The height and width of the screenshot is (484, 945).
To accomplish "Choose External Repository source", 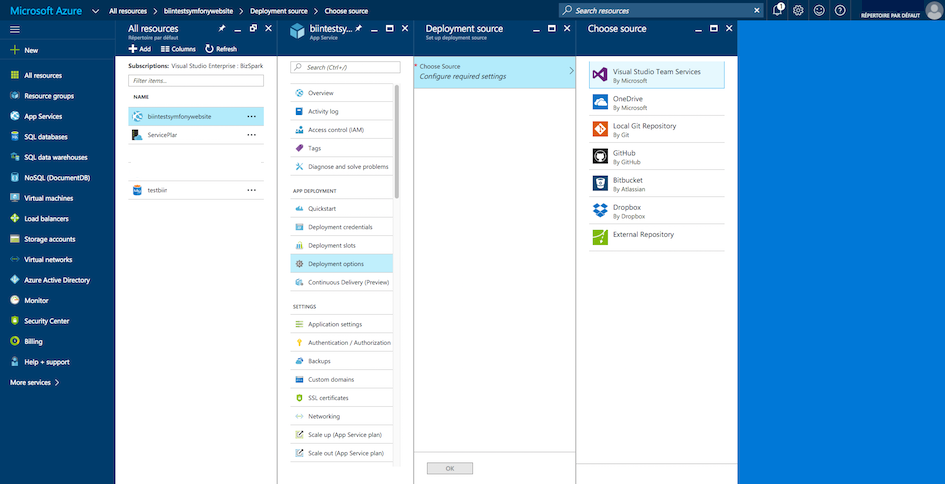I will coord(657,237).
